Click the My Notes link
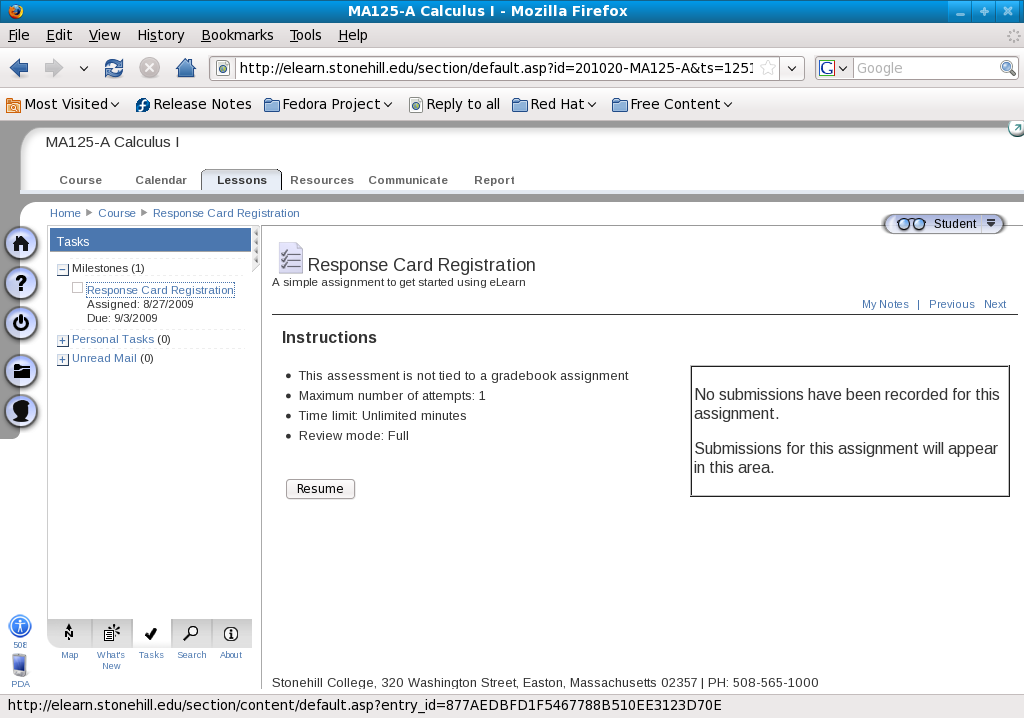This screenshot has height=718, width=1024. point(885,304)
